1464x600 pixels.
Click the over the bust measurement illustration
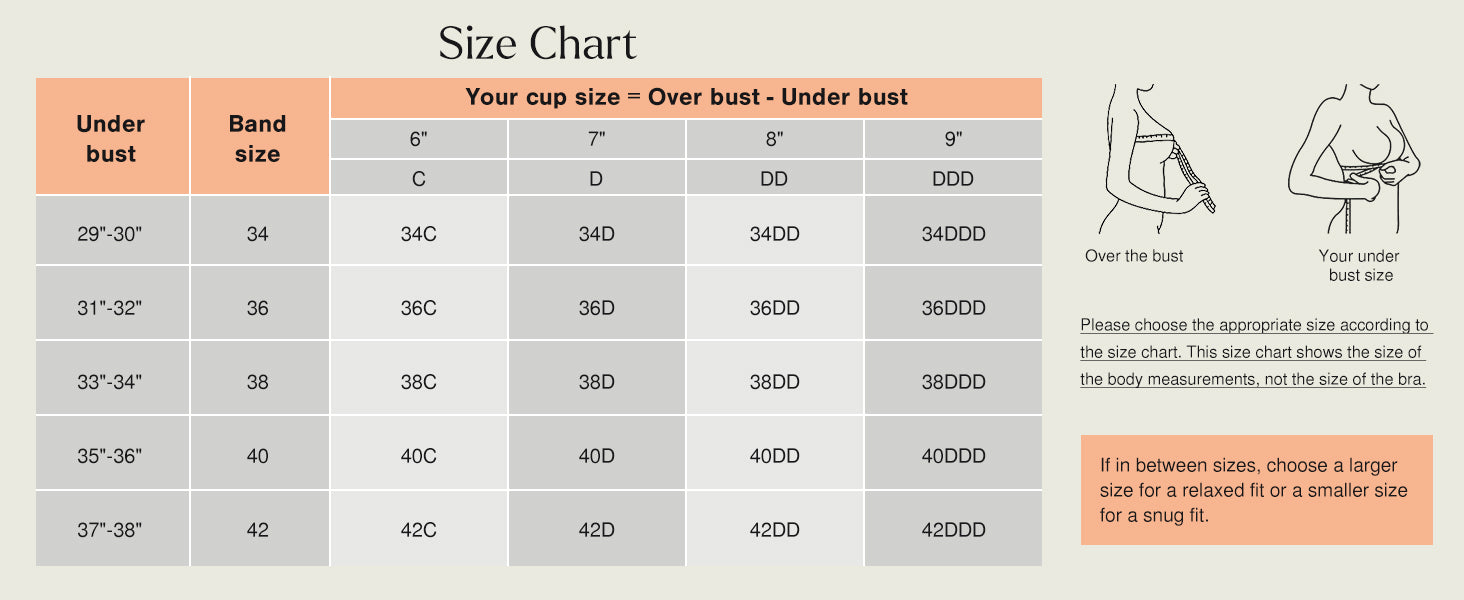pyautogui.click(x=1156, y=160)
